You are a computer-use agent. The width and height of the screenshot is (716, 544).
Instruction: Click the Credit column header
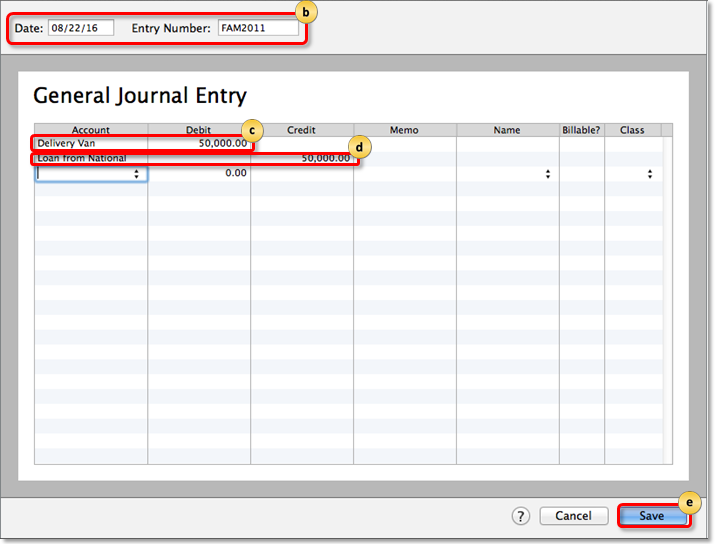point(301,130)
